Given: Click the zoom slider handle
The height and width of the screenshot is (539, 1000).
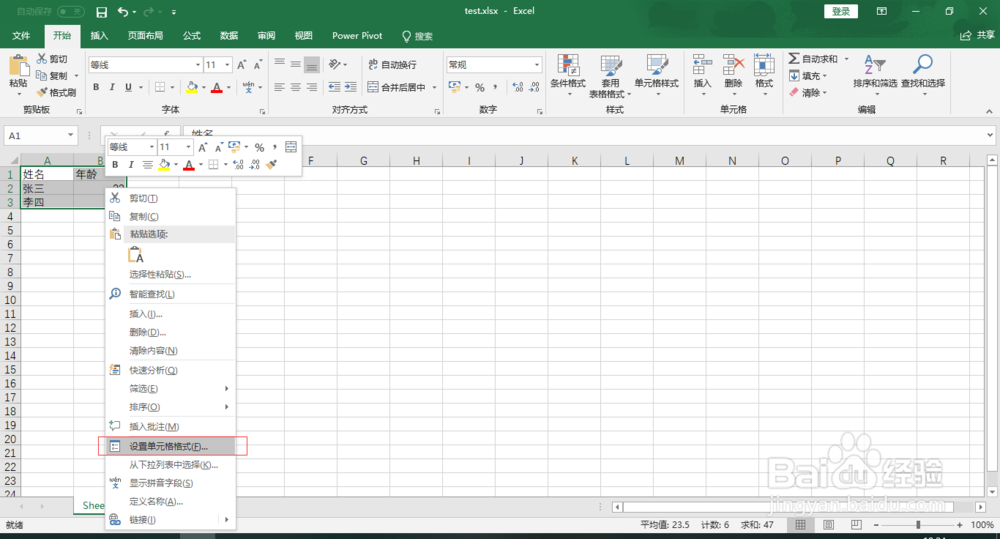Looking at the screenshot, I should (x=918, y=525).
